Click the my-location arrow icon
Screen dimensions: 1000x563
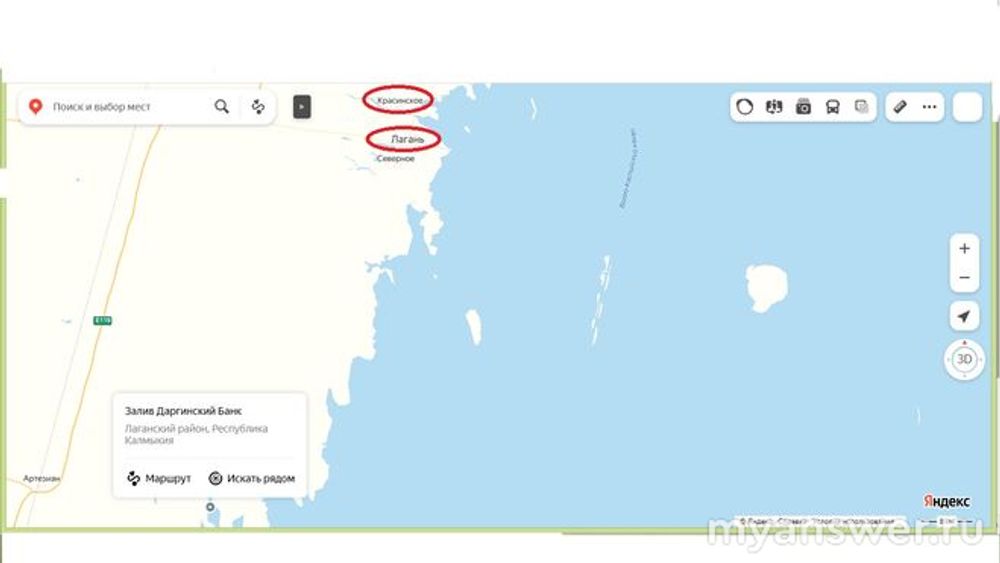tap(964, 316)
